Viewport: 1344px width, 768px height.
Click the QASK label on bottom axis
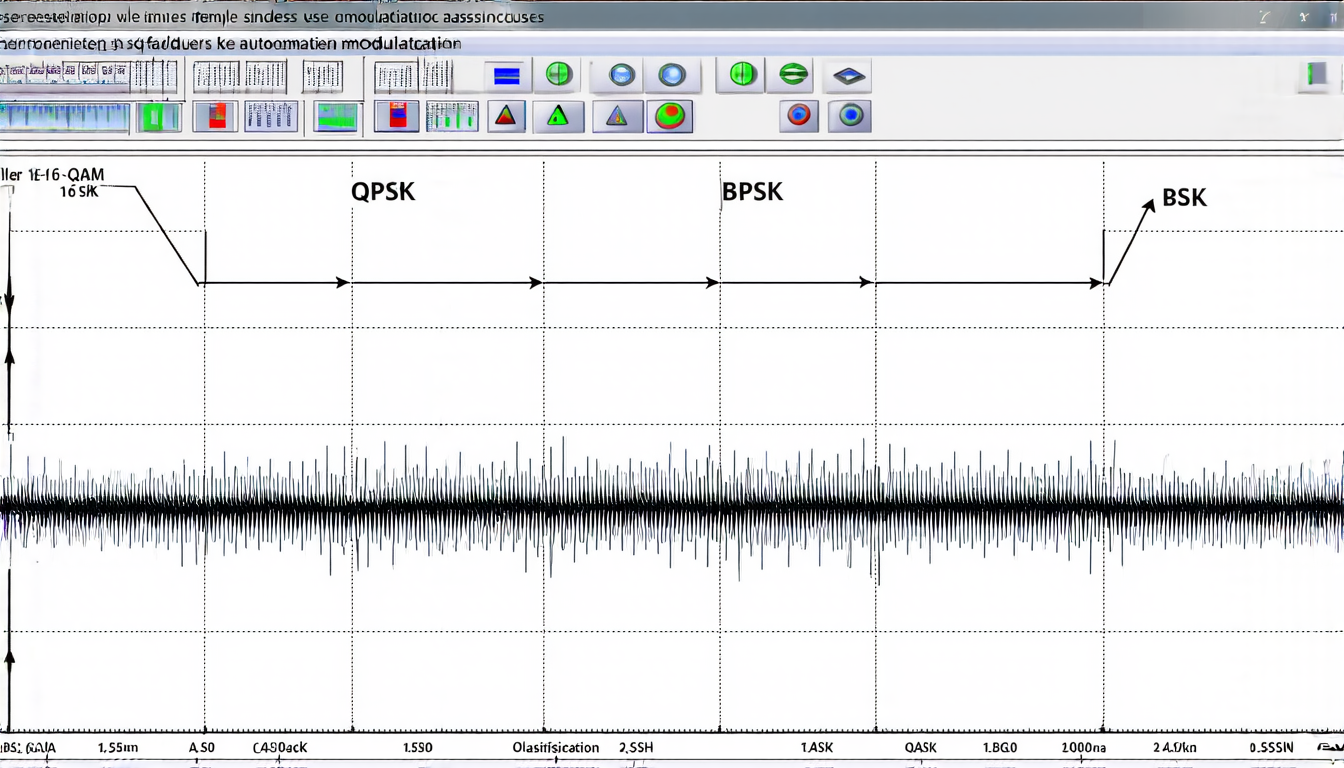click(920, 747)
